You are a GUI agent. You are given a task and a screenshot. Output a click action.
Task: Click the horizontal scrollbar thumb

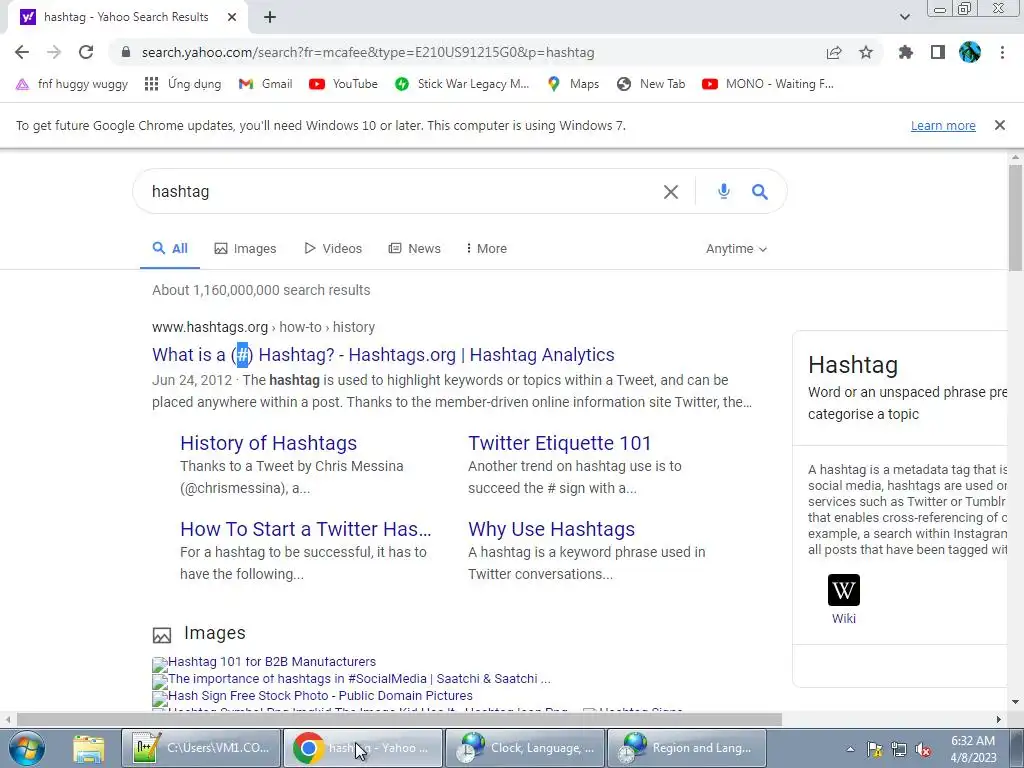coord(399,719)
